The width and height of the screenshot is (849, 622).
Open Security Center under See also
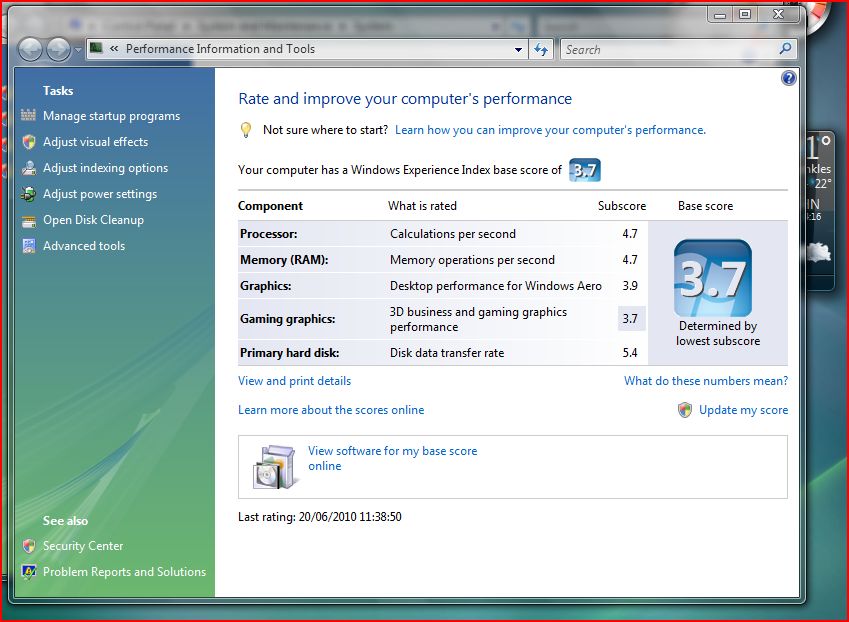click(x=83, y=546)
